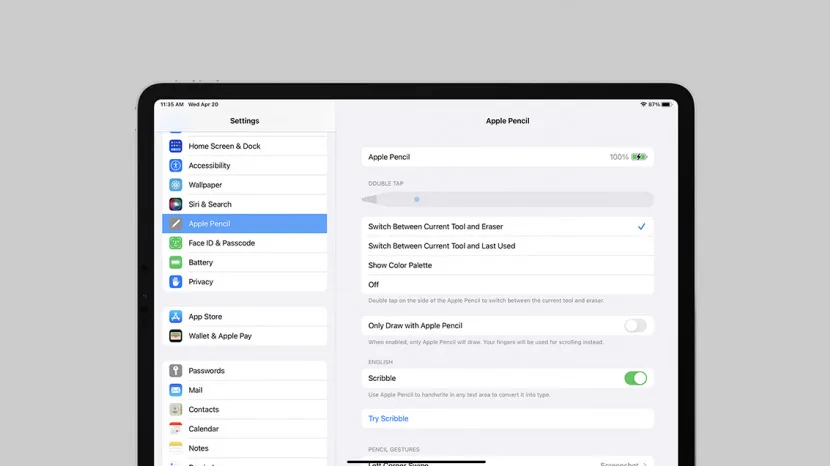Image resolution: width=830 pixels, height=466 pixels.
Task: Tap the Accessibility icon in sidebar
Action: pyautogui.click(x=176, y=165)
